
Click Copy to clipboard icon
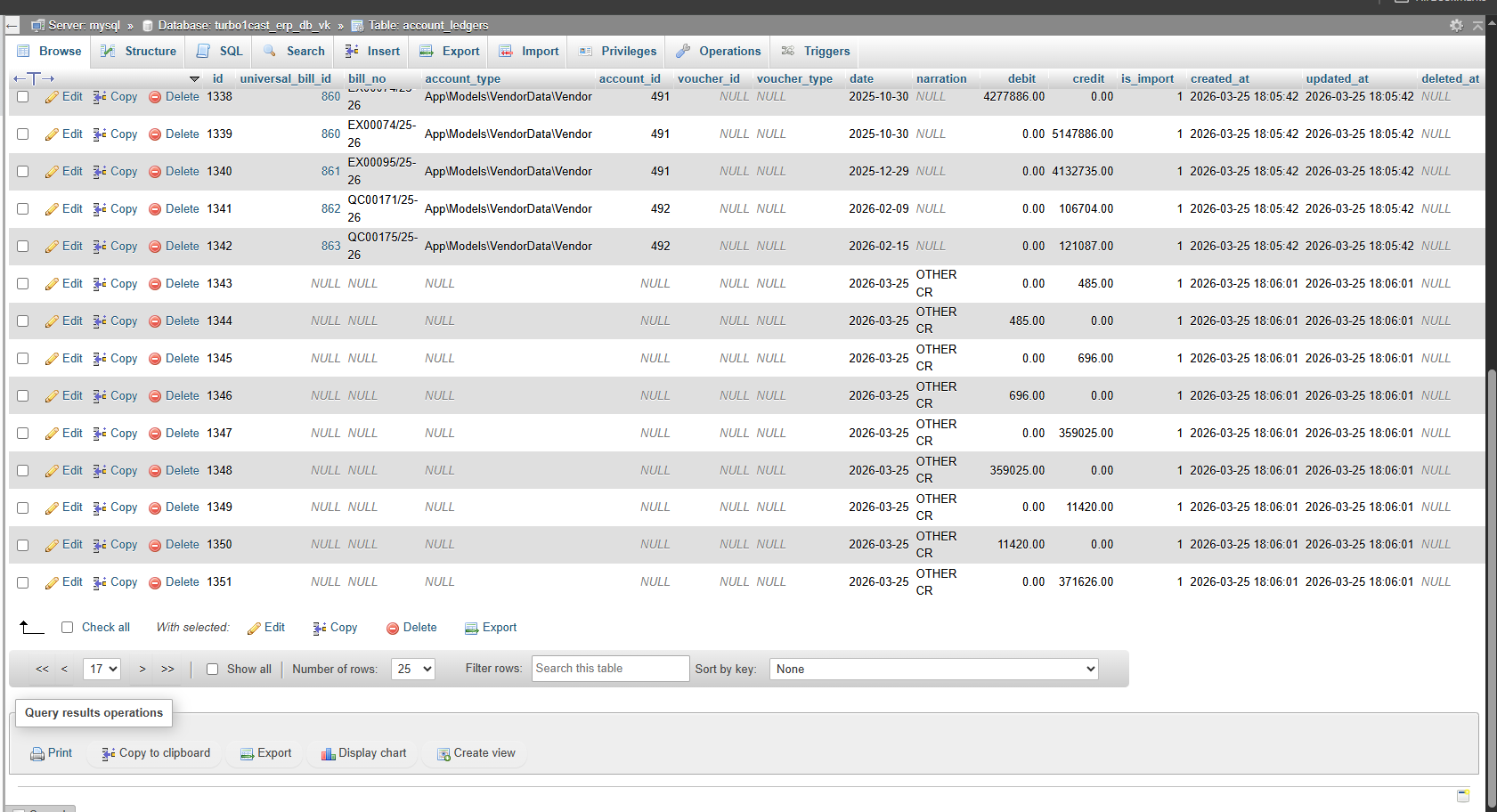(x=109, y=754)
